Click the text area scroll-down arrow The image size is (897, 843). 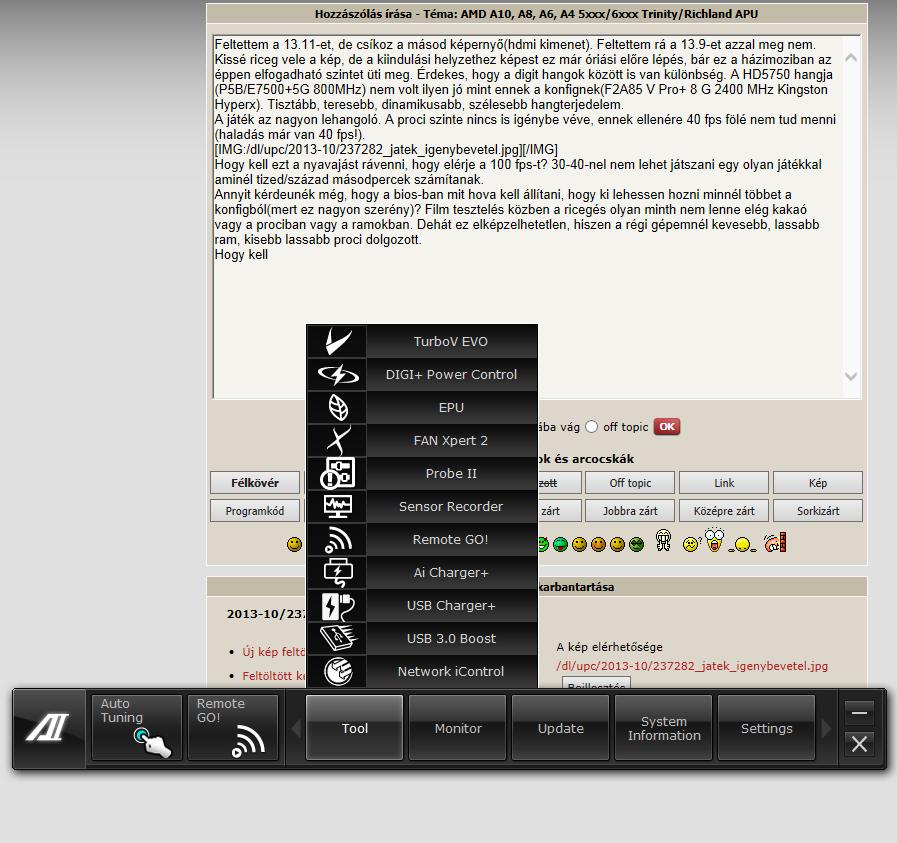click(851, 376)
